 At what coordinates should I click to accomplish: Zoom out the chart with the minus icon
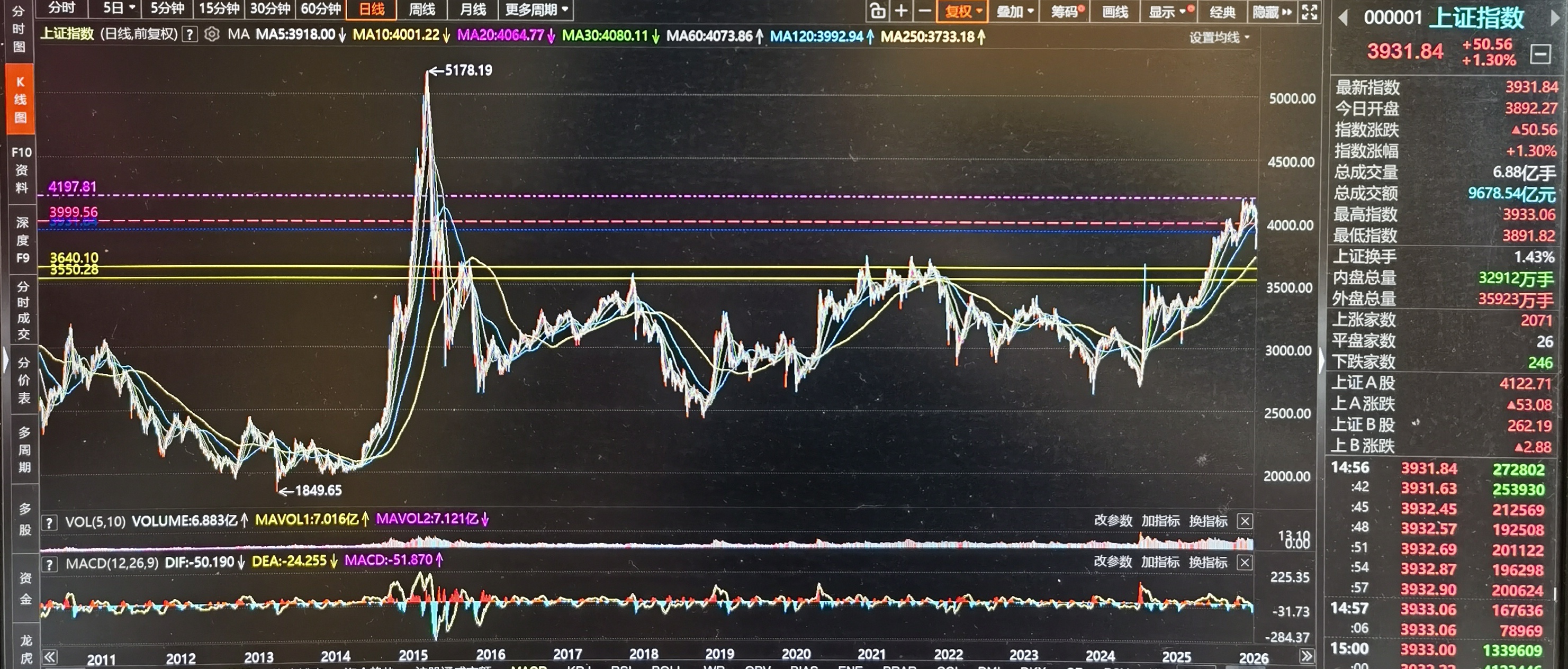tap(924, 11)
